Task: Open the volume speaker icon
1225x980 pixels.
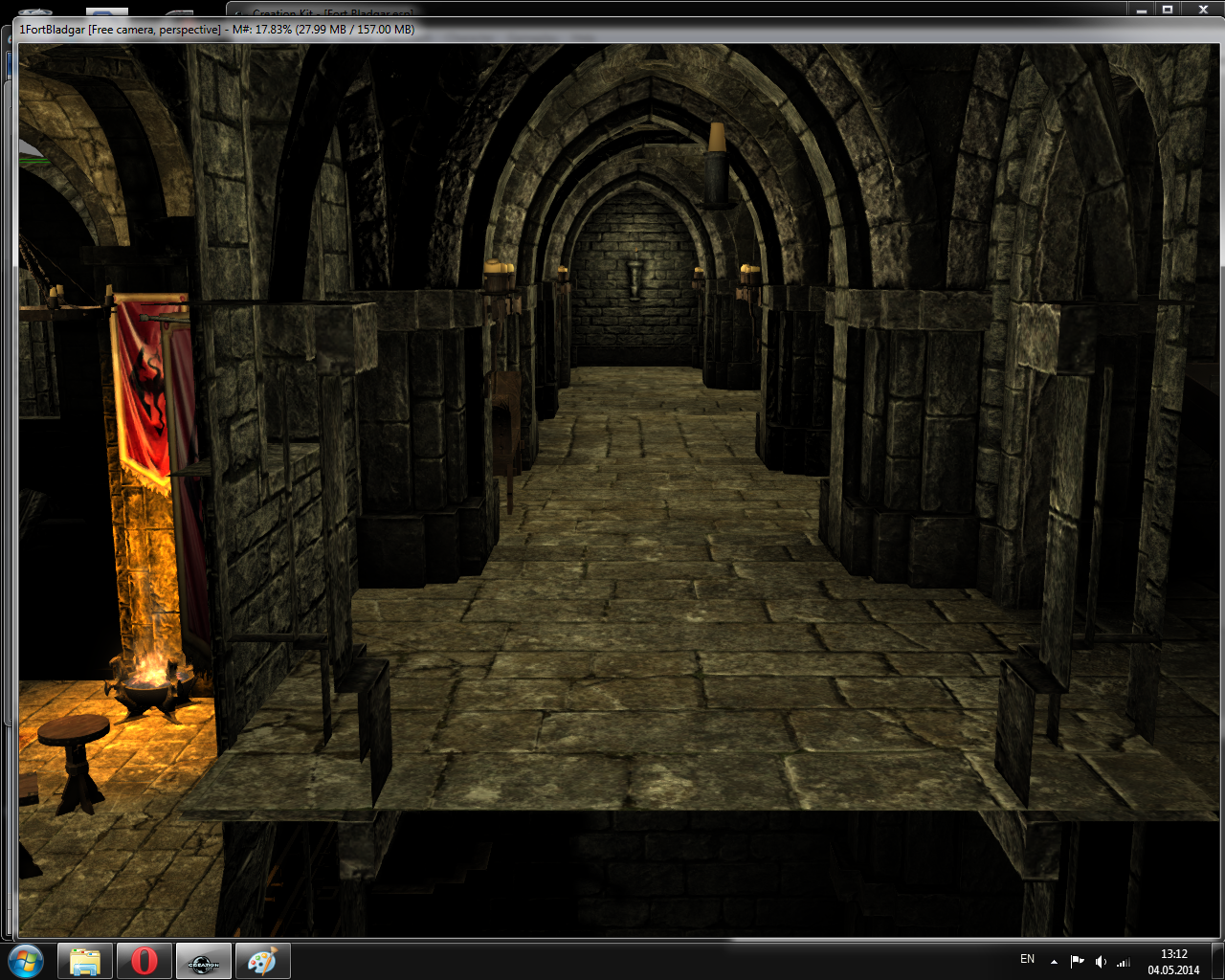Action: [x=1101, y=961]
